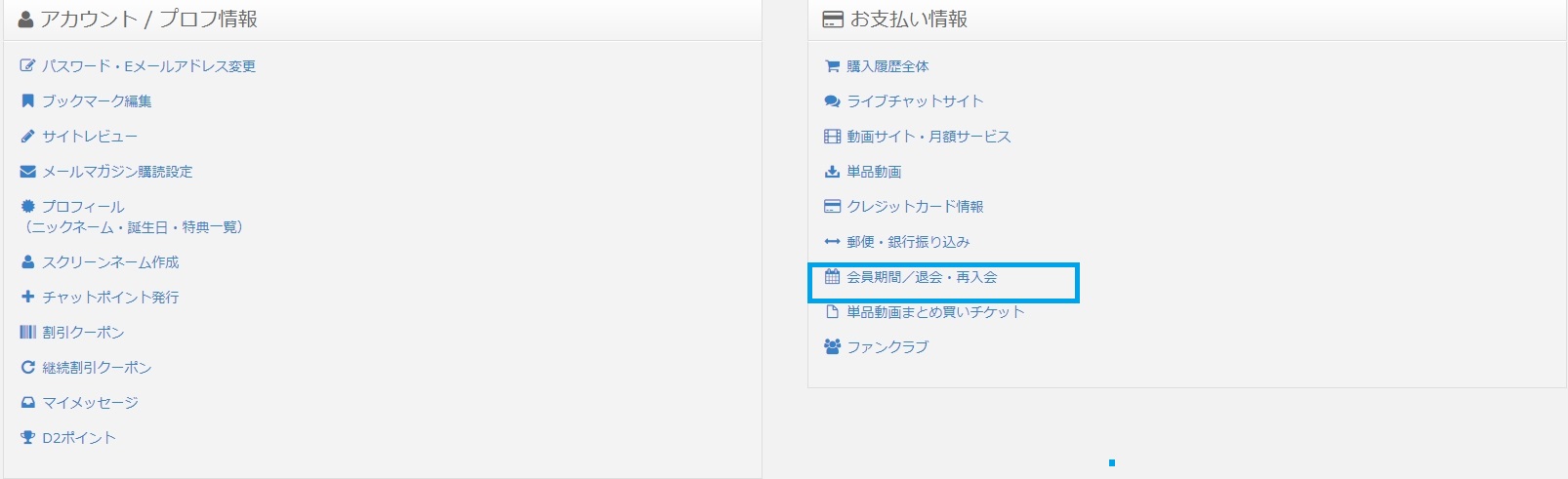Click the barcode icon beside 割引クーポン

(27, 333)
